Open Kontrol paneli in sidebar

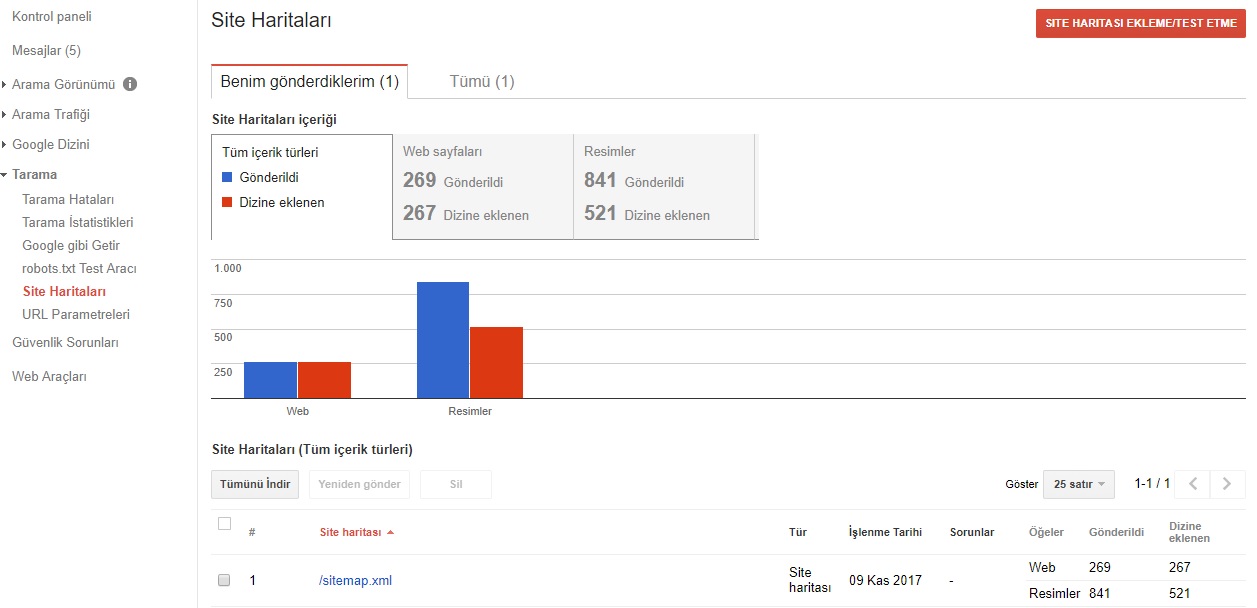52,17
